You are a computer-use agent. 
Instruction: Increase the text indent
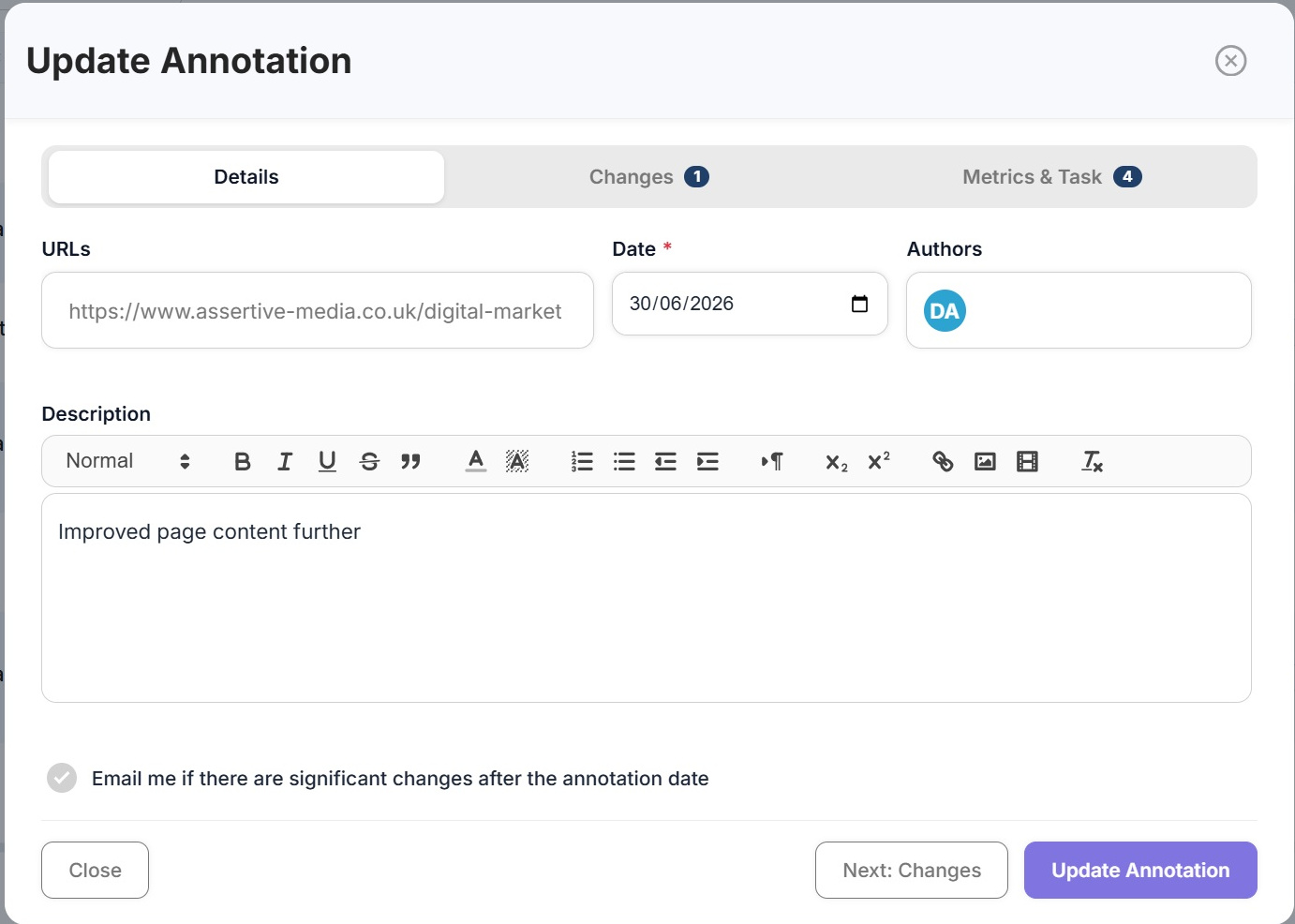[707, 461]
